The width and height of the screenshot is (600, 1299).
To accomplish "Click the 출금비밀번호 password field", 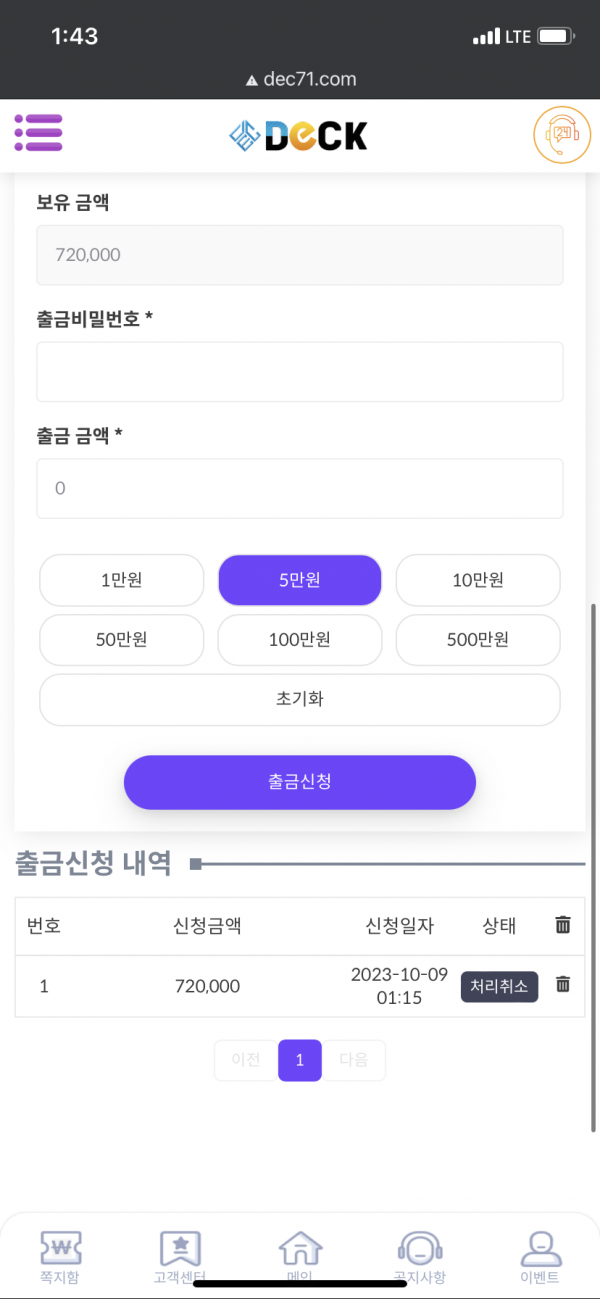I will (300, 372).
